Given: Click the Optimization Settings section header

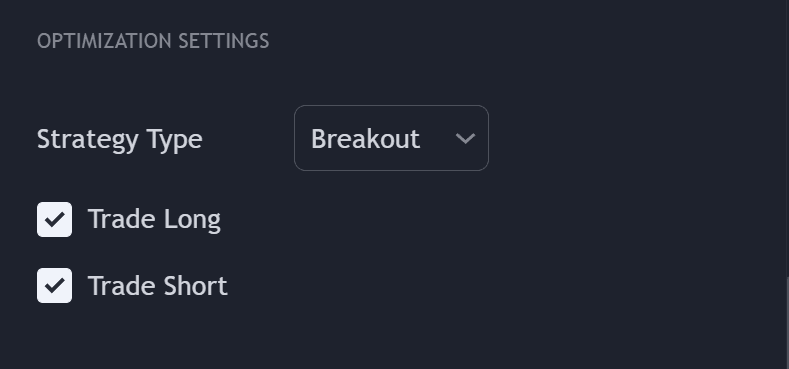Looking at the screenshot, I should point(153,41).
